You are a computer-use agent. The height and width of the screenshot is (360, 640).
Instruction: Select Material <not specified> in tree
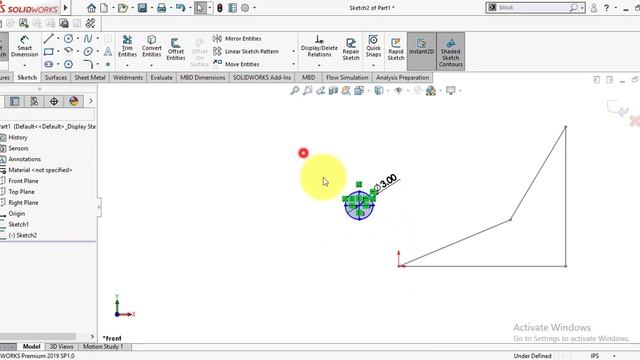tap(40, 170)
